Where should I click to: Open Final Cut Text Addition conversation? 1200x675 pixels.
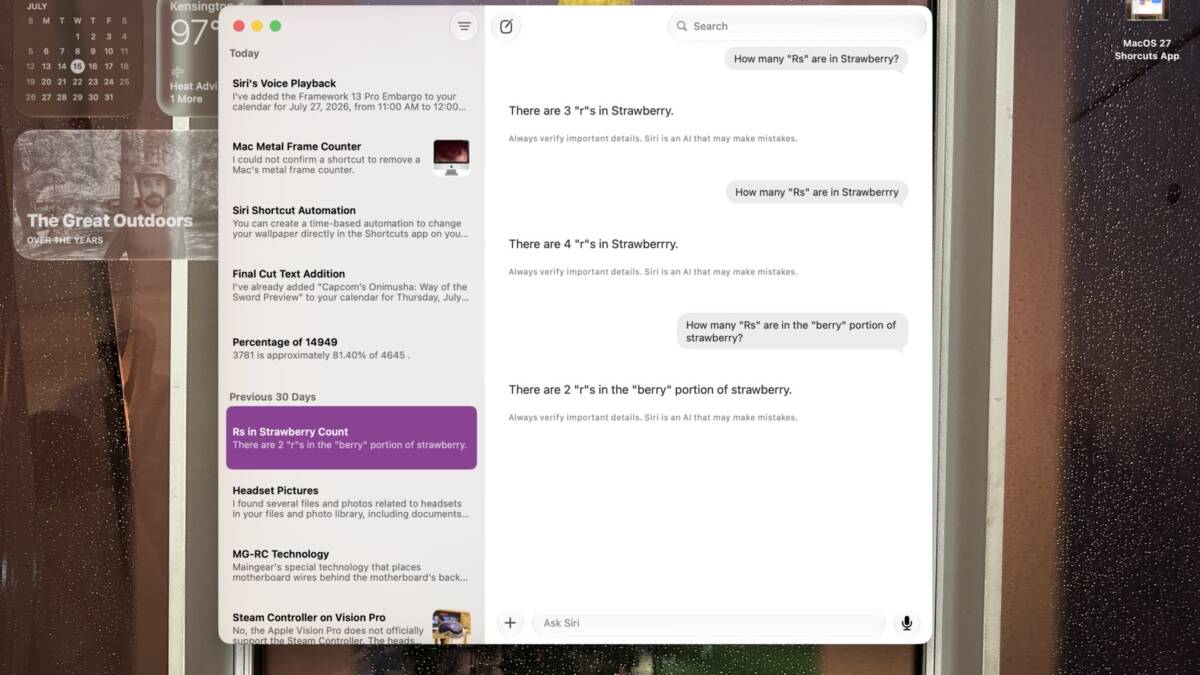click(x=351, y=285)
